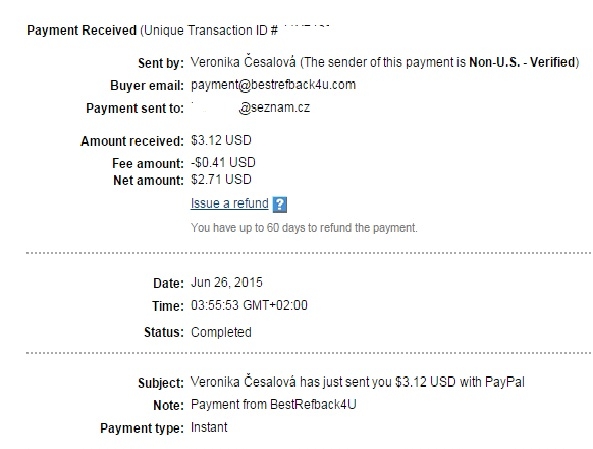Click the buyer email payment@bestrefback4u.com
593x449 pixels.
click(273, 84)
